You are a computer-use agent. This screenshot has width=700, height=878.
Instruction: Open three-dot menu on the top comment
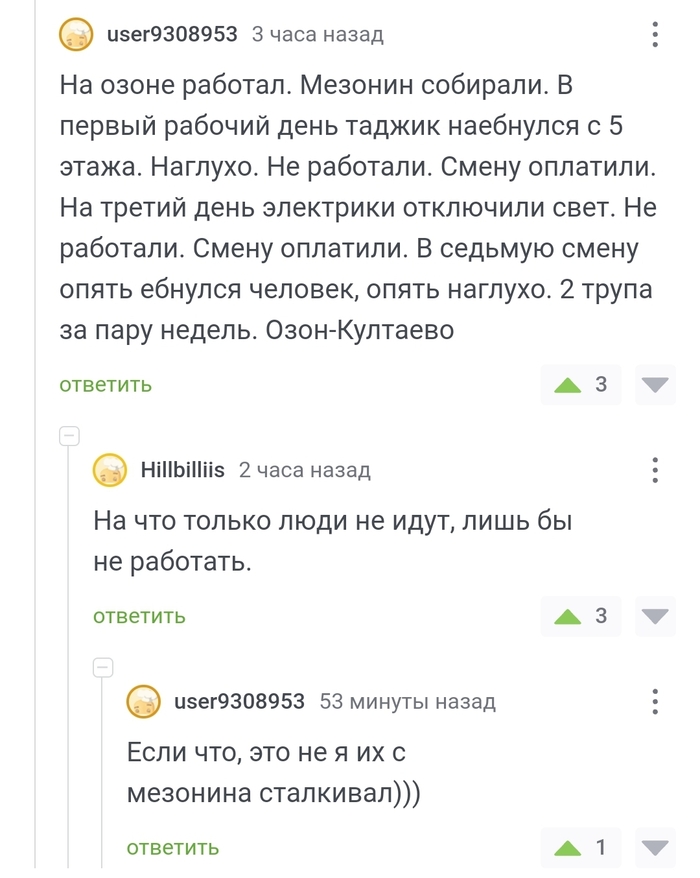(655, 36)
